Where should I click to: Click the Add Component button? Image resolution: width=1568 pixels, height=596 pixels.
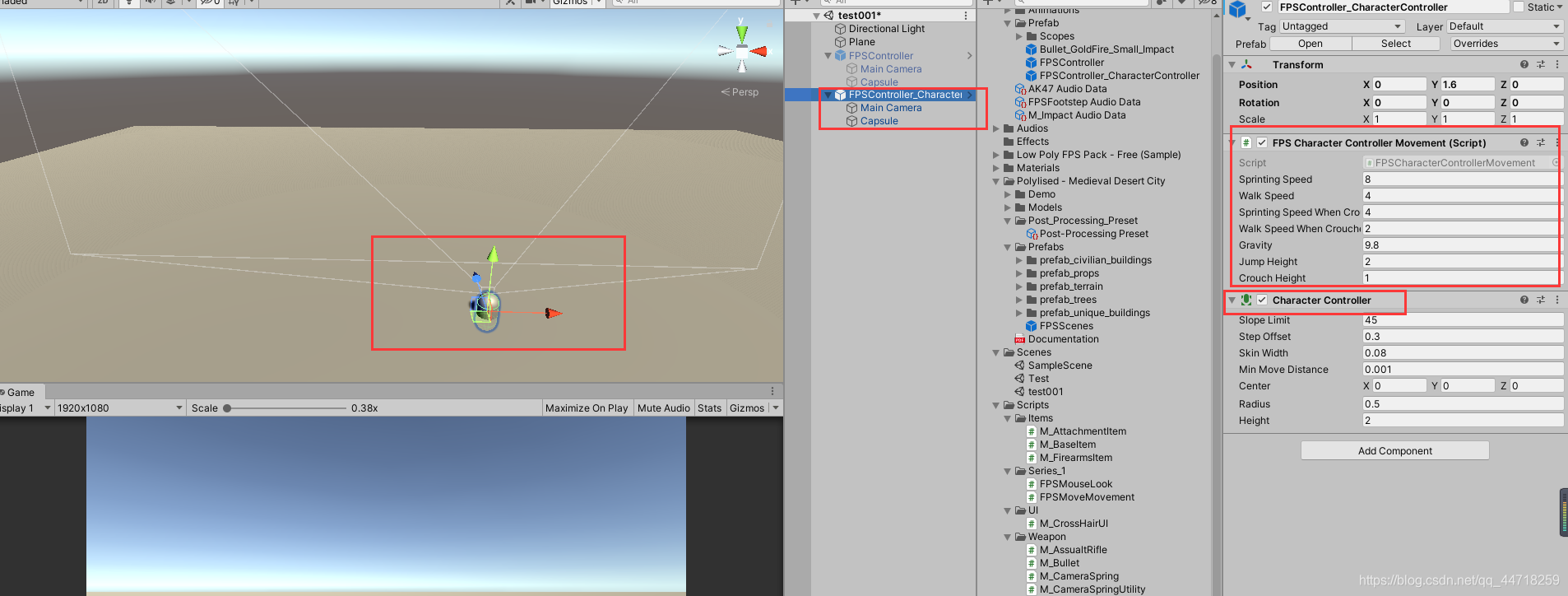tap(1395, 450)
